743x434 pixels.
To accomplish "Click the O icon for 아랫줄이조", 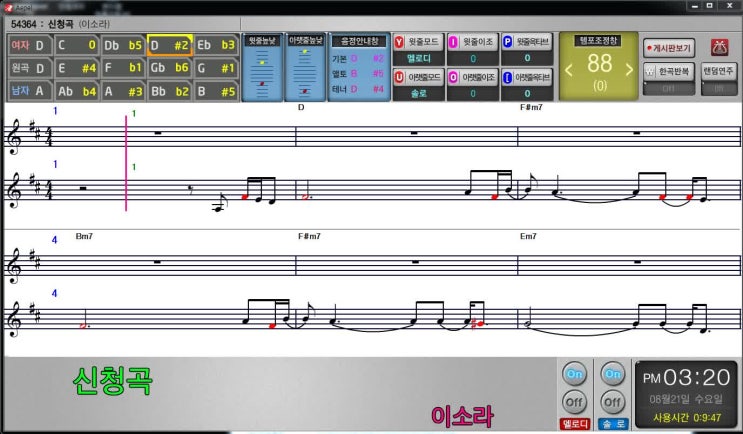I will click(453, 77).
